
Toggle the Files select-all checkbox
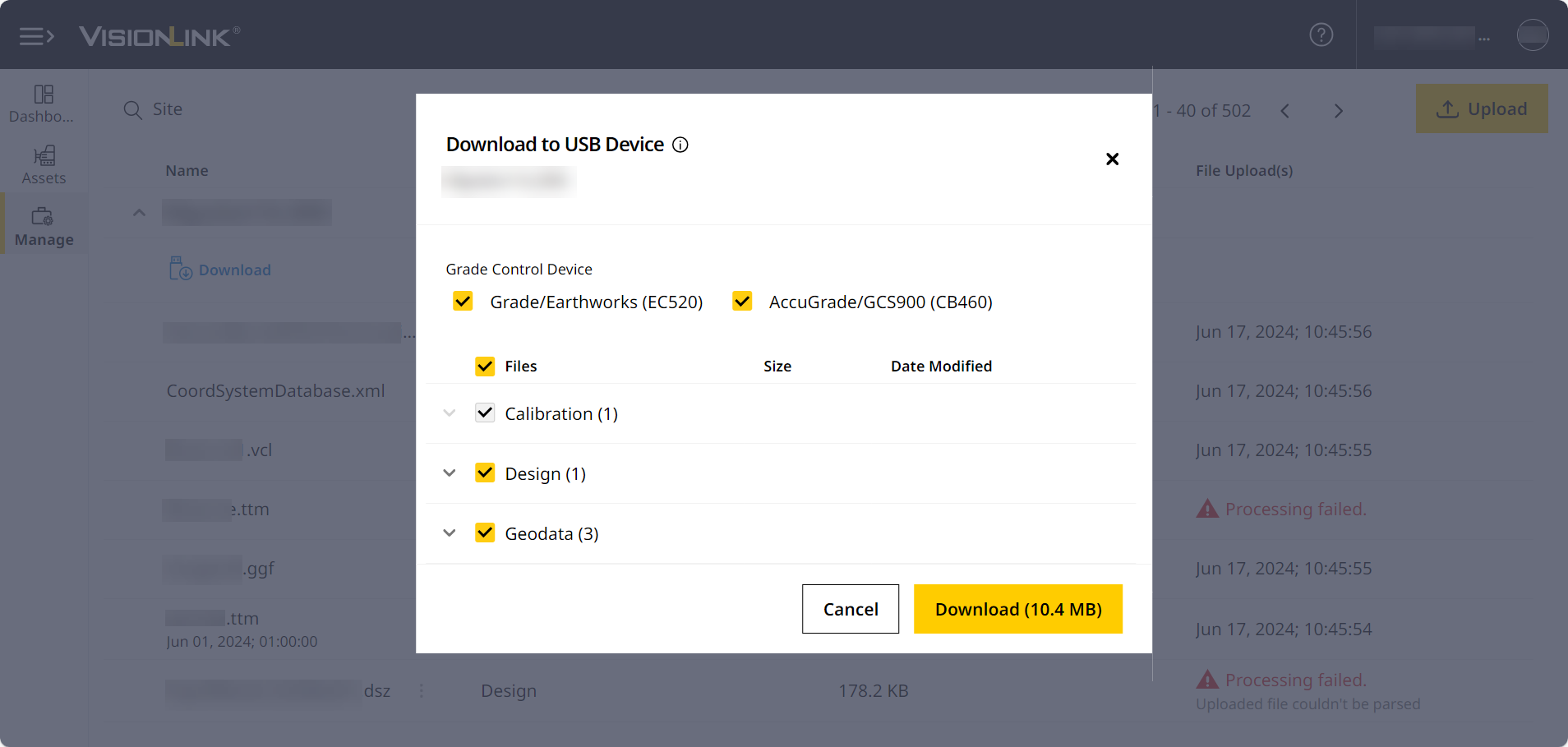(485, 367)
